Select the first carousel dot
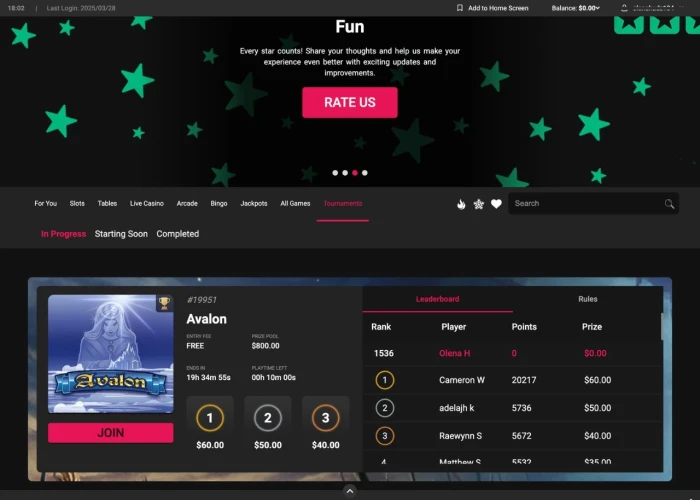Viewport: 700px width, 500px height. [335, 173]
